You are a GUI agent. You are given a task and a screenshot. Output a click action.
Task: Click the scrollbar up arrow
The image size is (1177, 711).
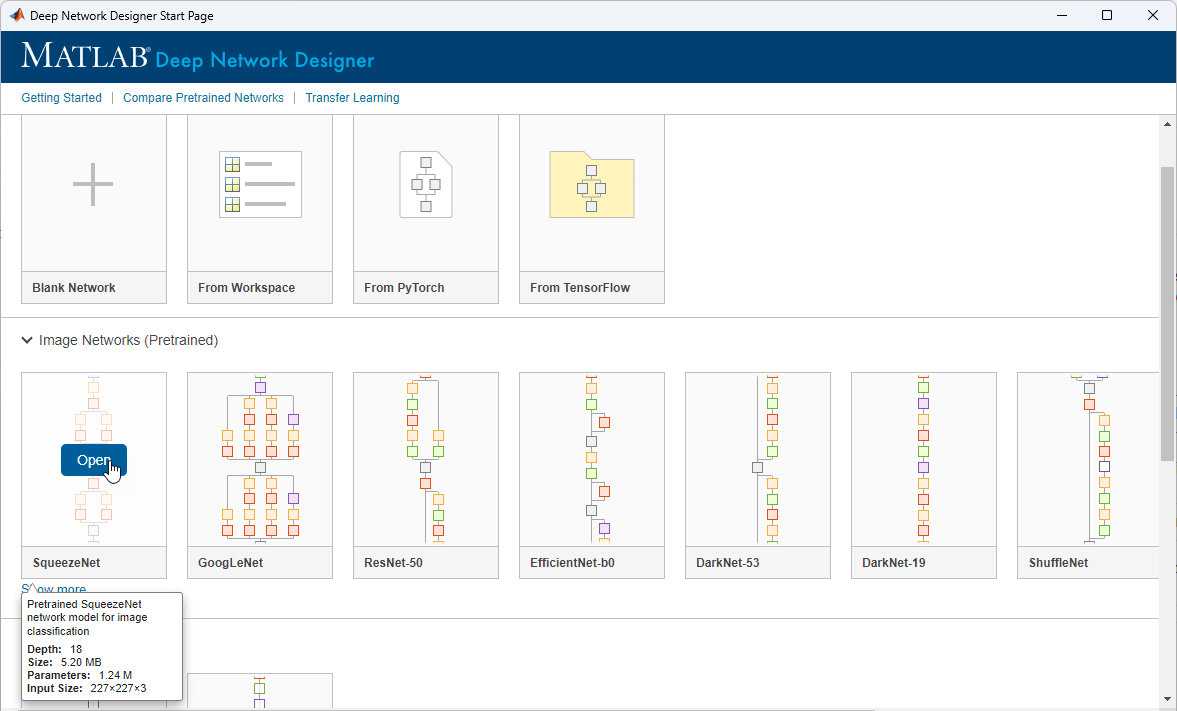[x=1167, y=124]
